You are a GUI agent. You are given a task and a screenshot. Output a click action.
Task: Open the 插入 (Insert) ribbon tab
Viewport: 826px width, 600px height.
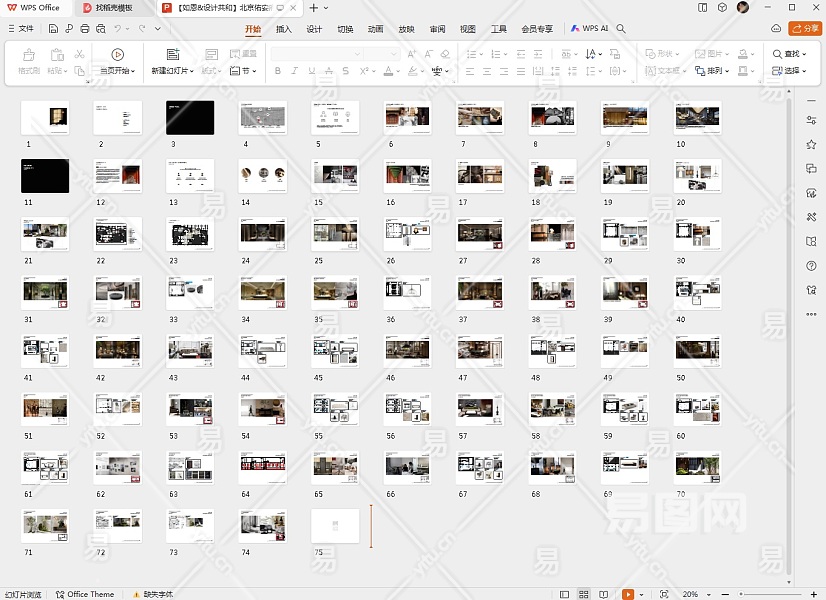[x=284, y=29]
